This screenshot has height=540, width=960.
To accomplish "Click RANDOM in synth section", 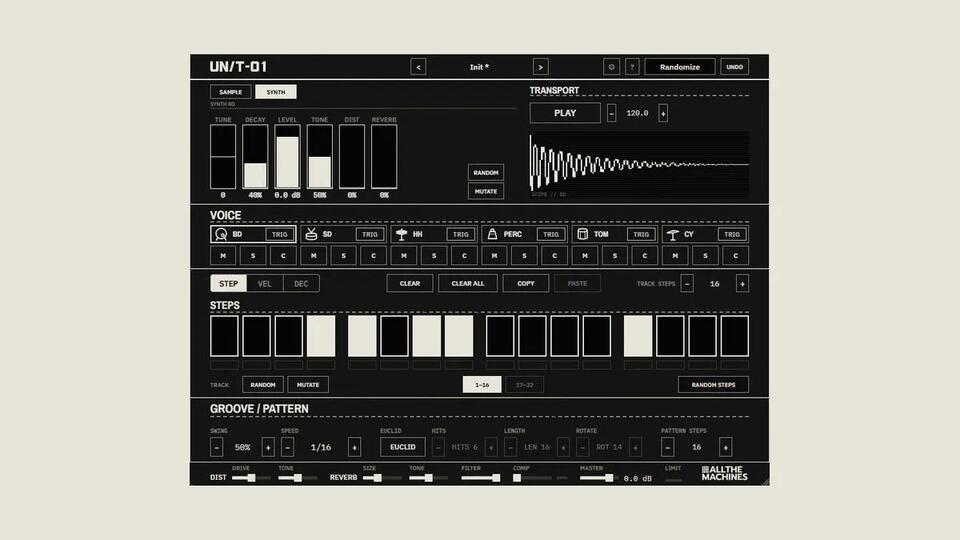I will point(486,173).
